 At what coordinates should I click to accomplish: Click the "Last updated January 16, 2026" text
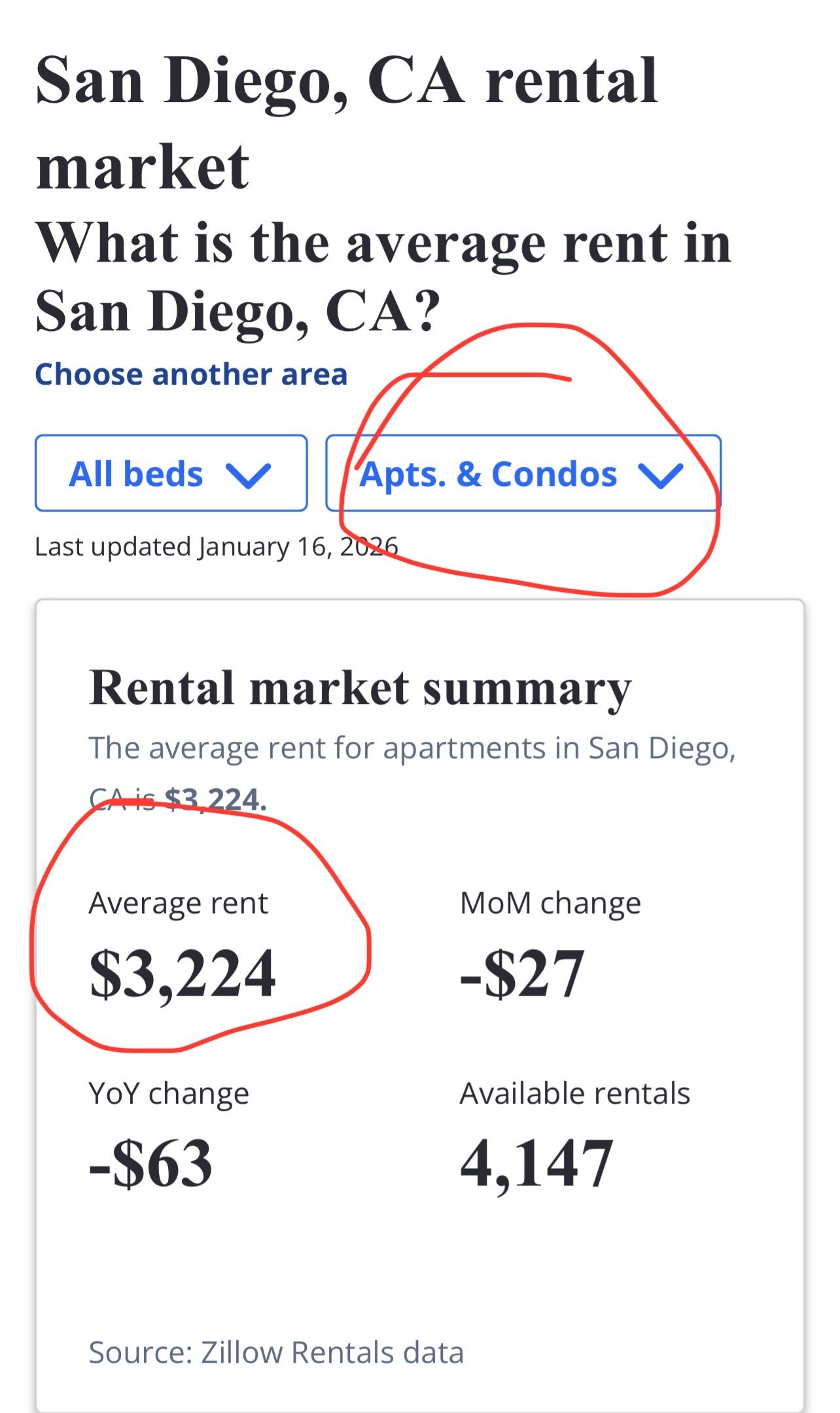point(216,547)
